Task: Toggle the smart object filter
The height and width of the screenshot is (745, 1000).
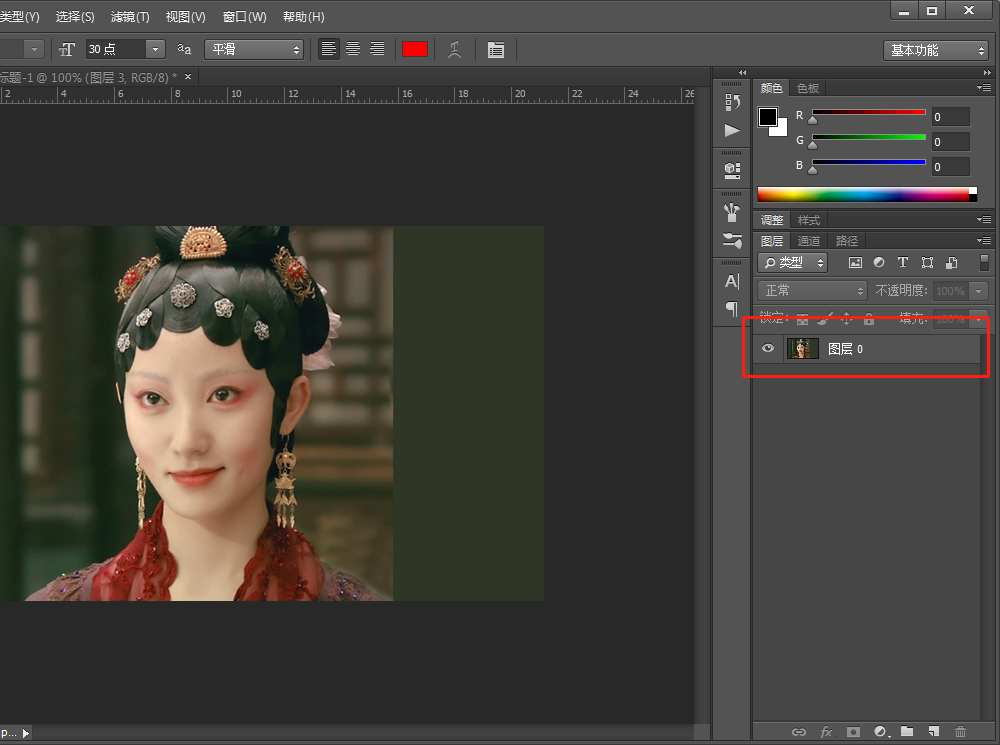Action: coord(952,262)
